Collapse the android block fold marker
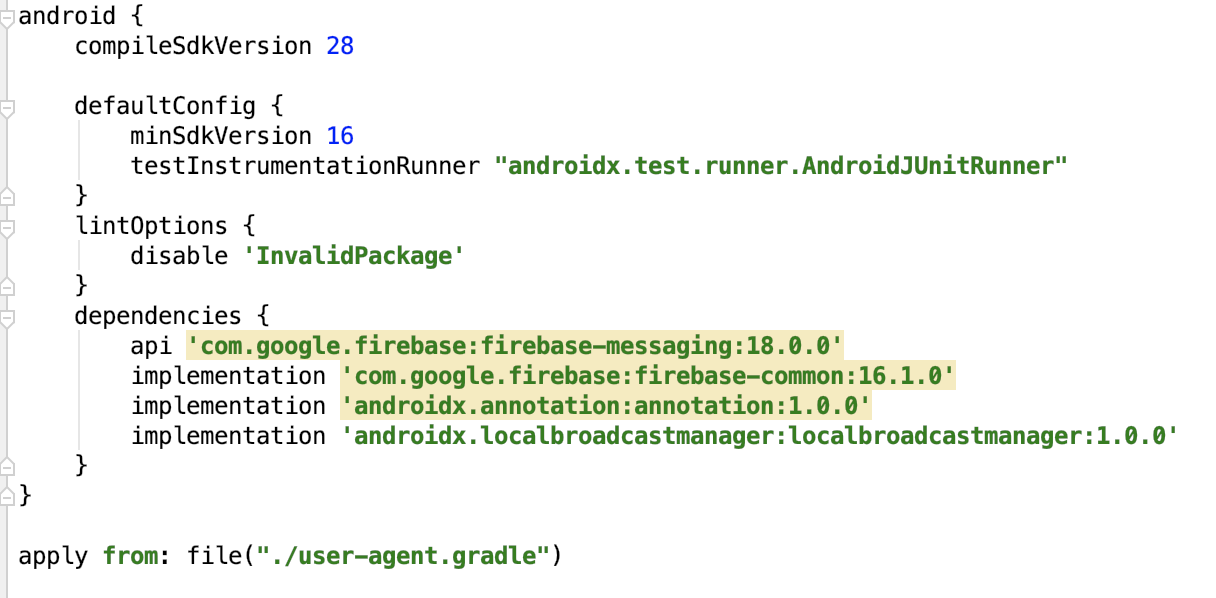This screenshot has width=1216, height=598. click(7, 17)
